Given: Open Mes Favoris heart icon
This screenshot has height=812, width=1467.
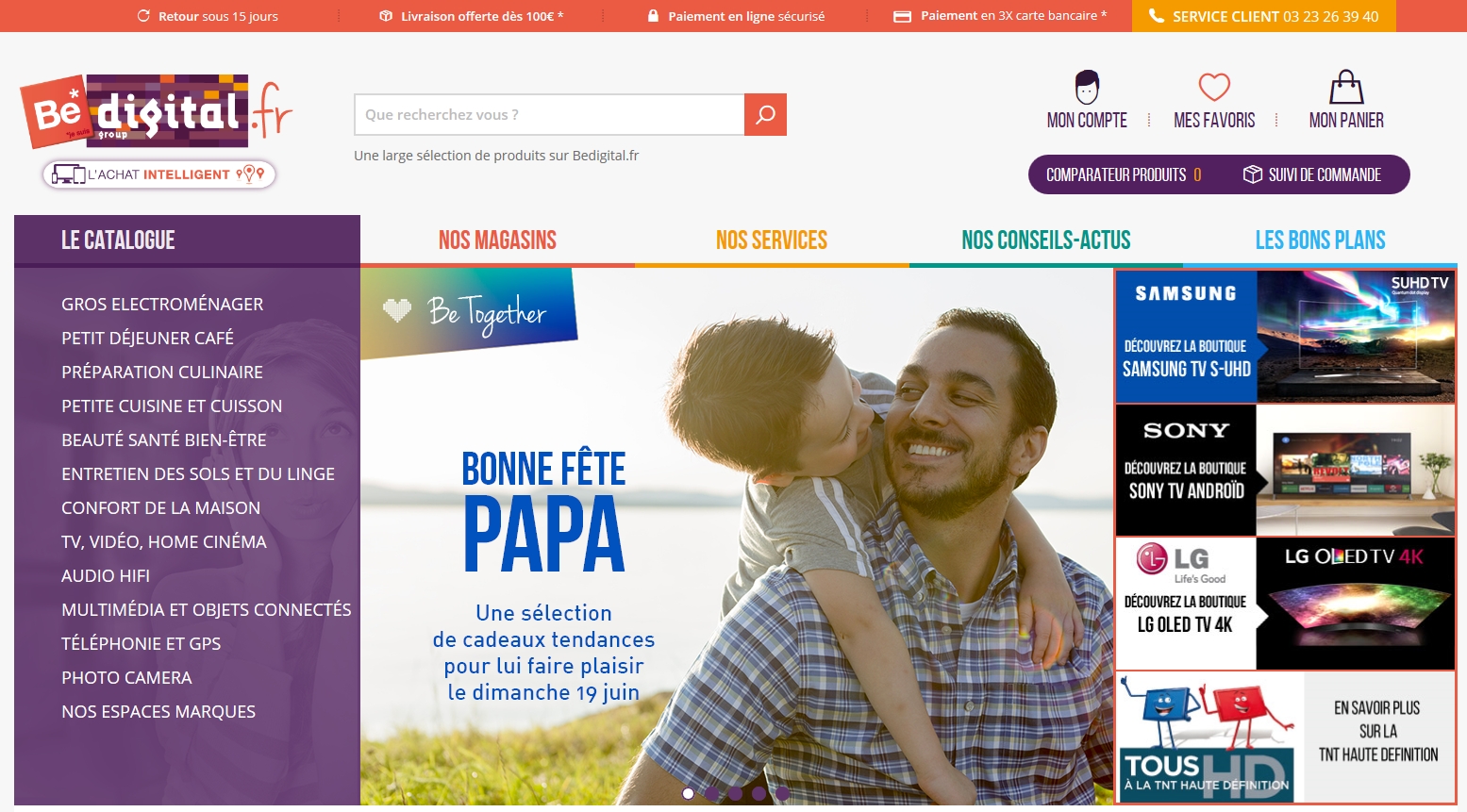Looking at the screenshot, I should 1214,87.
